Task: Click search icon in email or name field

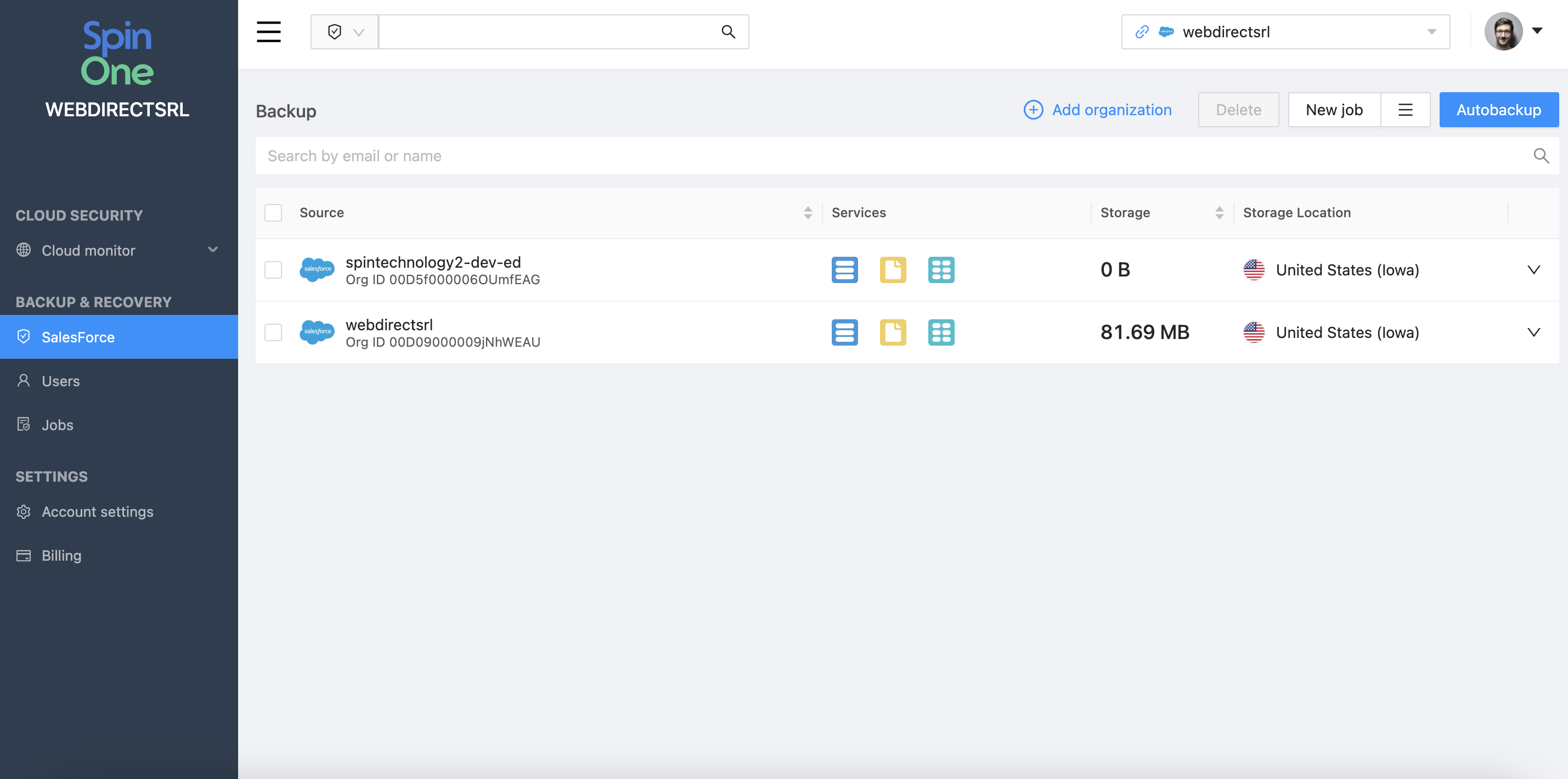Action: pos(1541,156)
